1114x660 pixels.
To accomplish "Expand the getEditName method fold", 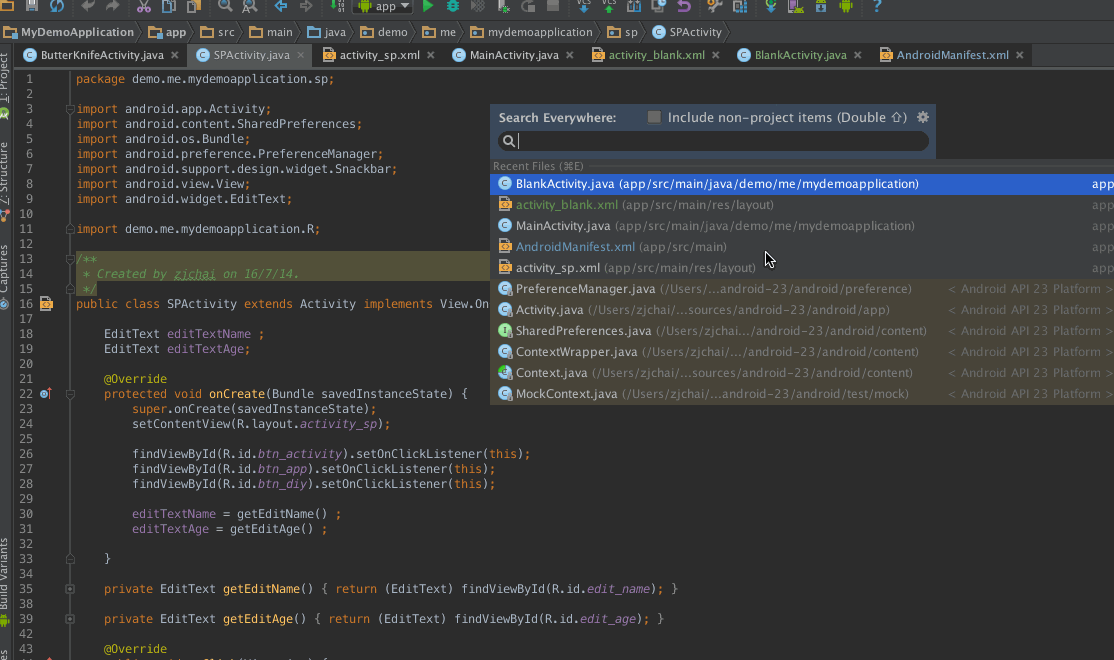I will (70, 588).
